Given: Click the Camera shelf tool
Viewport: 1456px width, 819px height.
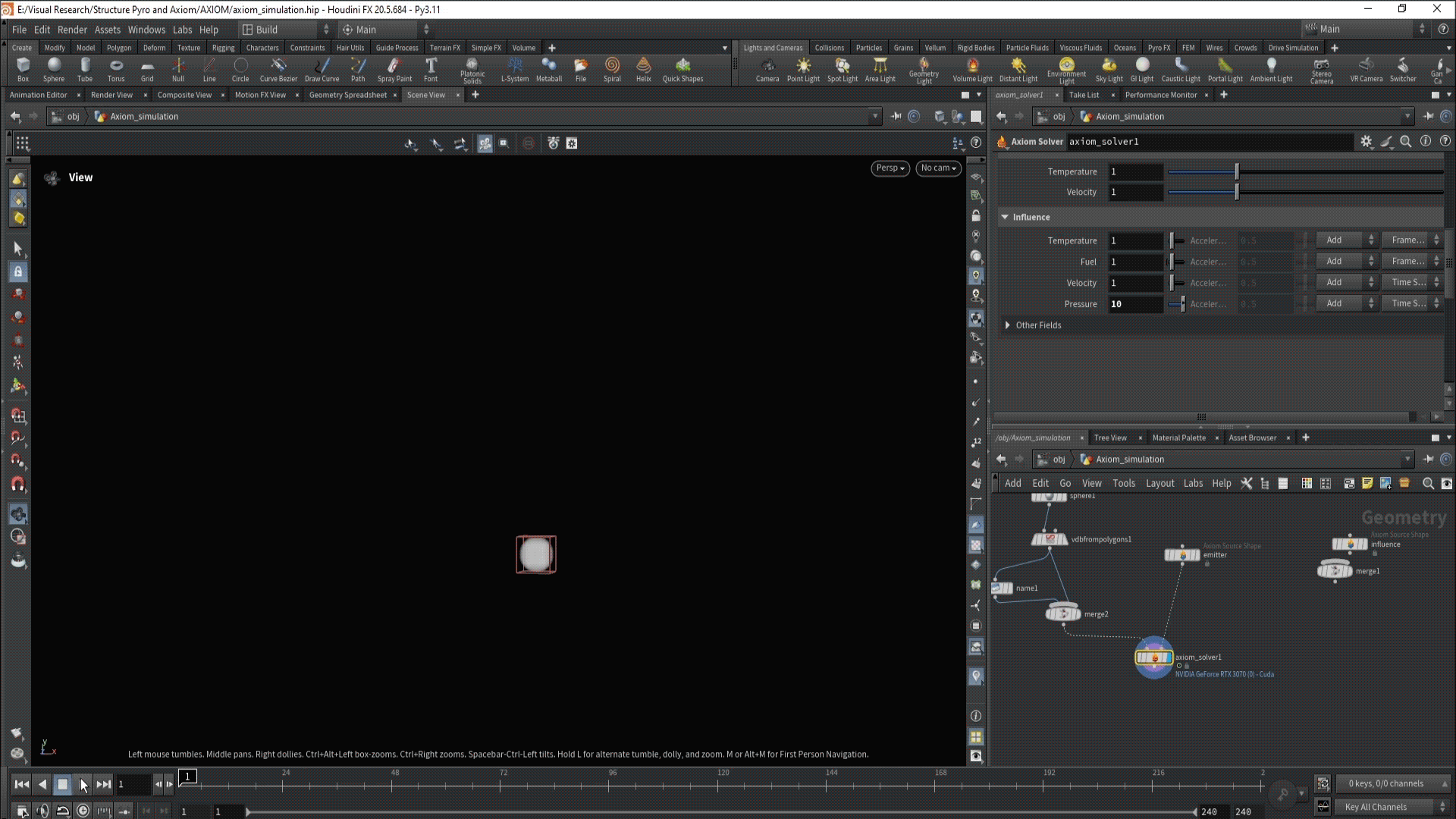Looking at the screenshot, I should (x=767, y=68).
